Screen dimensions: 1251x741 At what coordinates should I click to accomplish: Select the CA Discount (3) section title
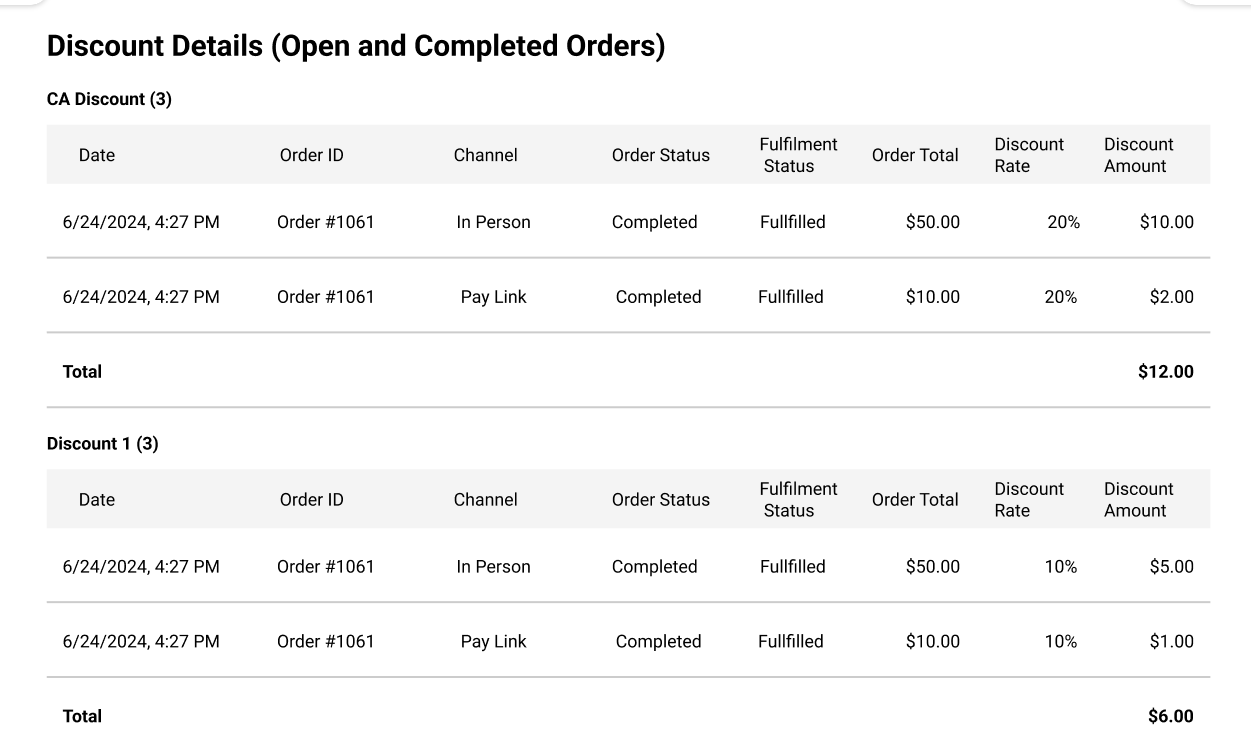[109, 99]
